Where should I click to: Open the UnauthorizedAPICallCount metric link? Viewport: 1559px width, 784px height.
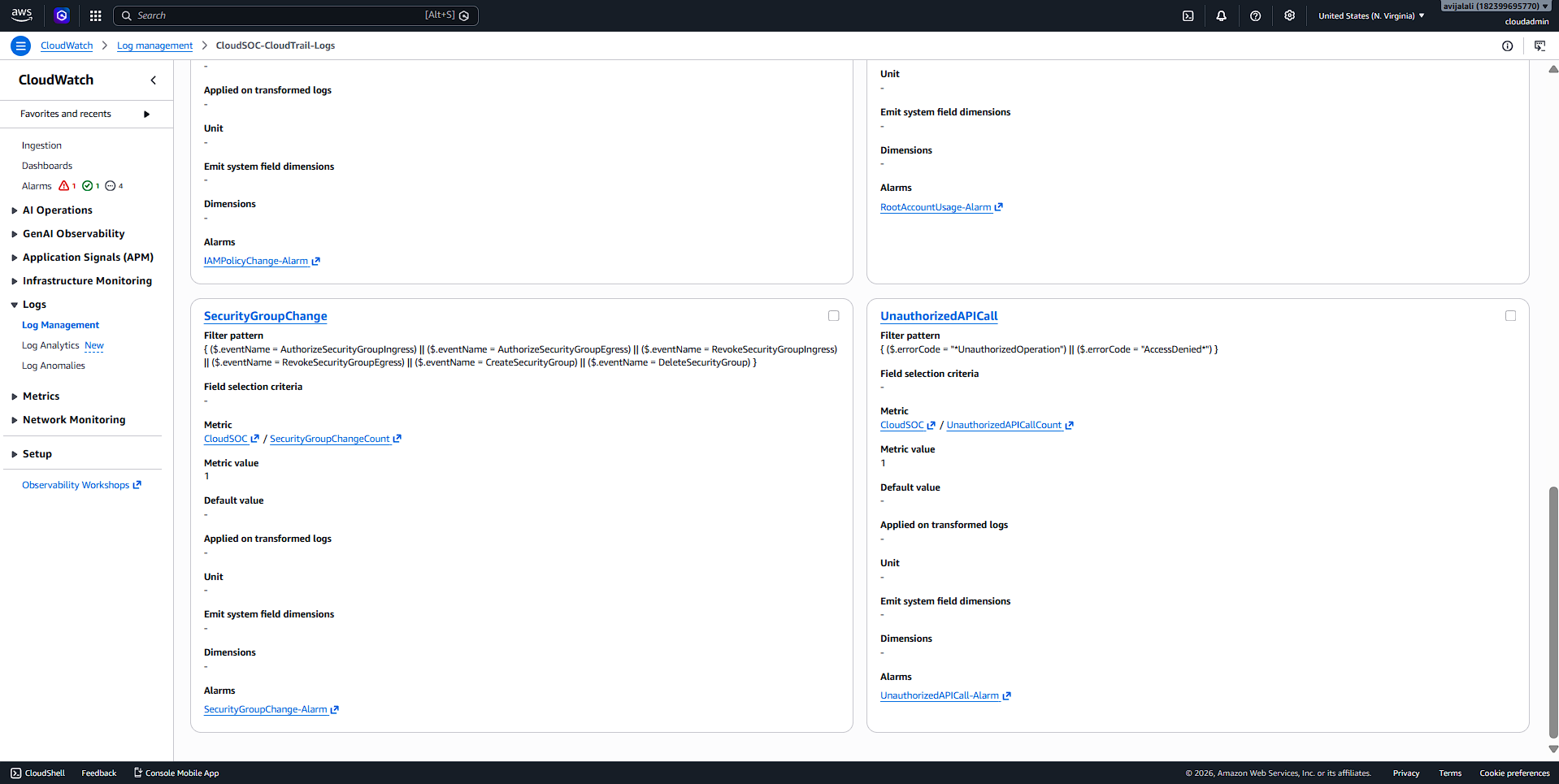click(x=1010, y=425)
